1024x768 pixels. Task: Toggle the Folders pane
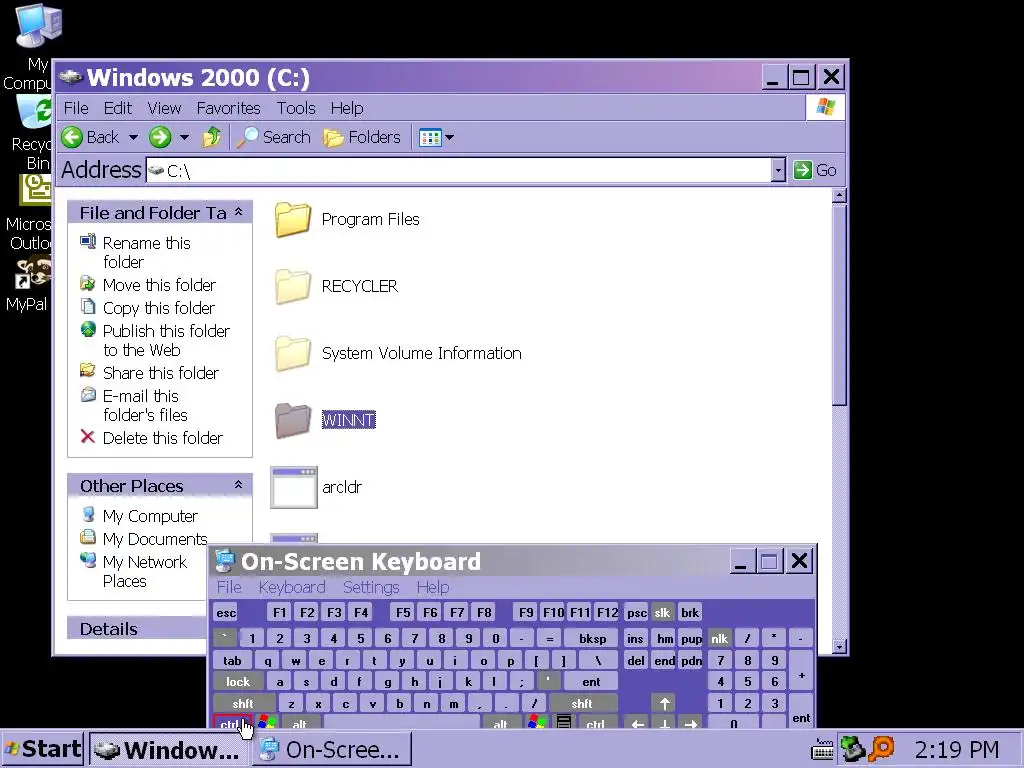click(x=362, y=137)
